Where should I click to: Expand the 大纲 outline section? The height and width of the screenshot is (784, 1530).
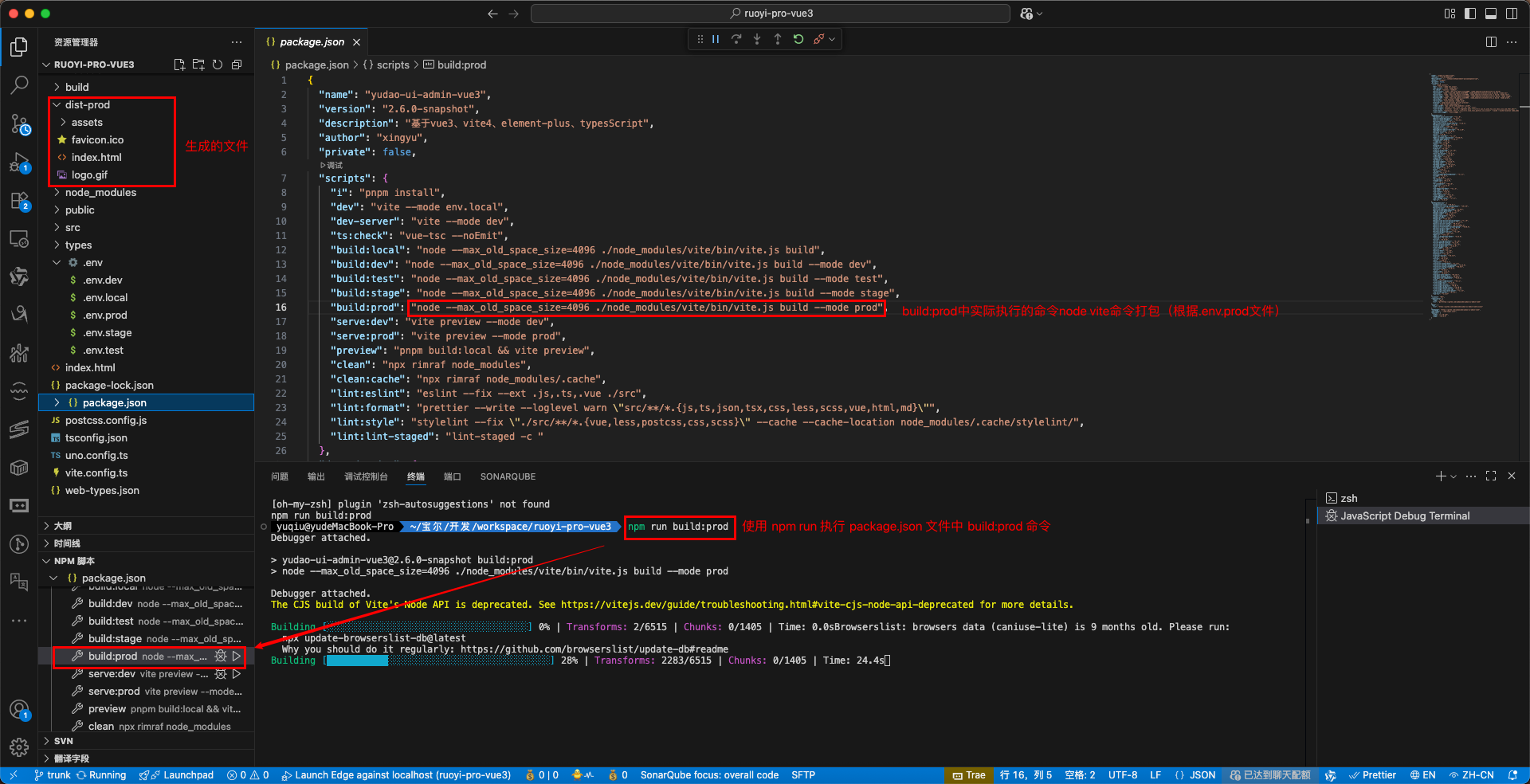click(147, 526)
